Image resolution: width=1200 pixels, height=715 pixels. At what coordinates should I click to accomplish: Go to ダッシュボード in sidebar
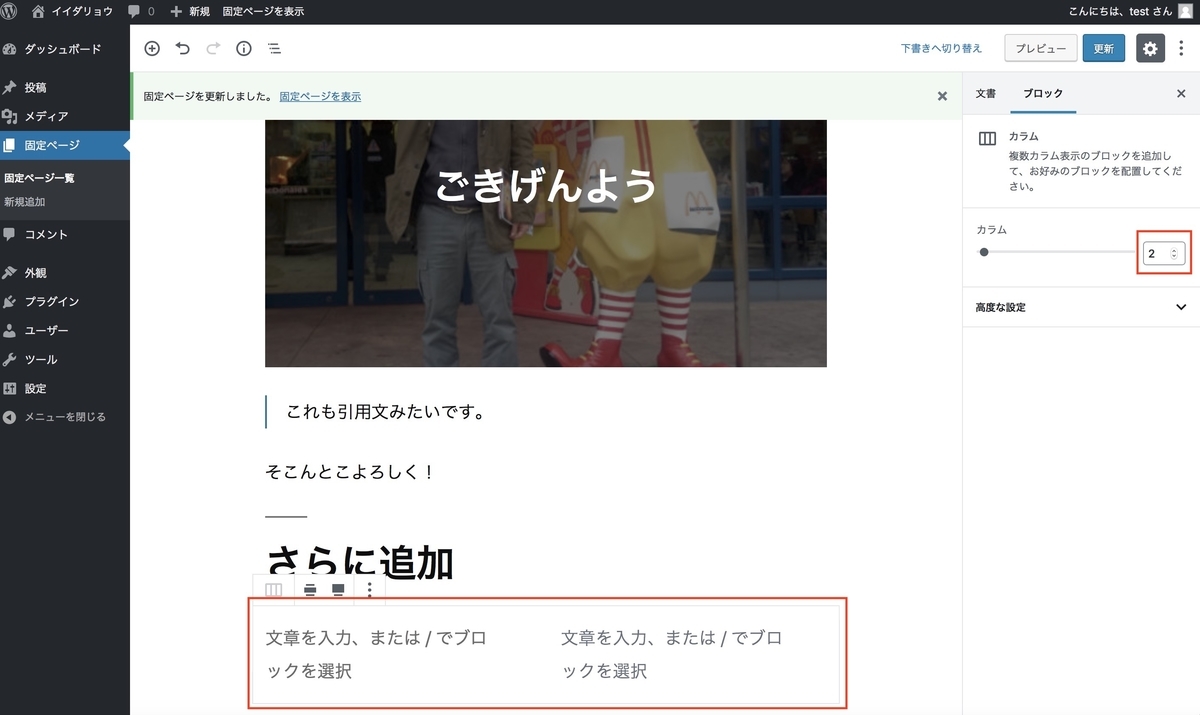(x=65, y=49)
